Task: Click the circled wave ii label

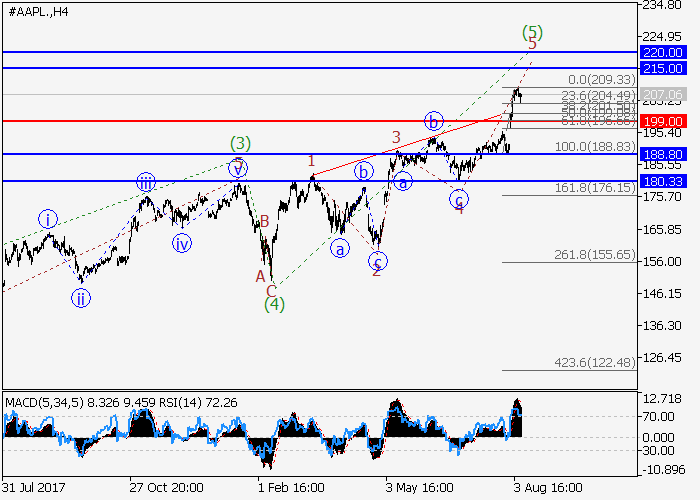Action: pos(81,299)
